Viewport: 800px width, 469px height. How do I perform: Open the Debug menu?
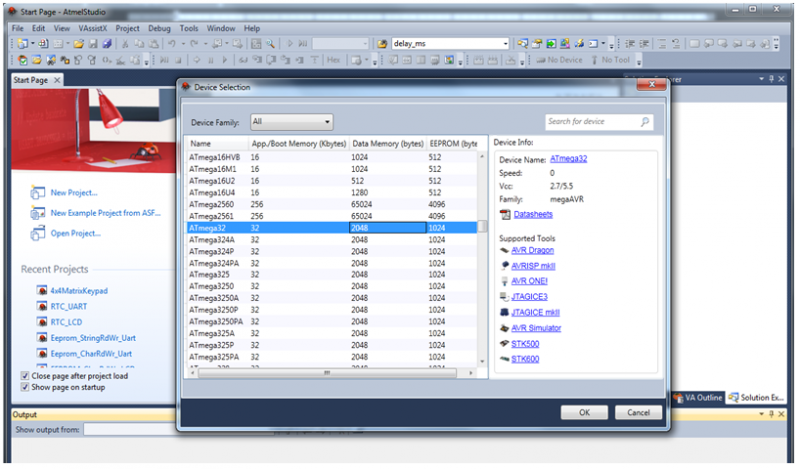tap(159, 29)
